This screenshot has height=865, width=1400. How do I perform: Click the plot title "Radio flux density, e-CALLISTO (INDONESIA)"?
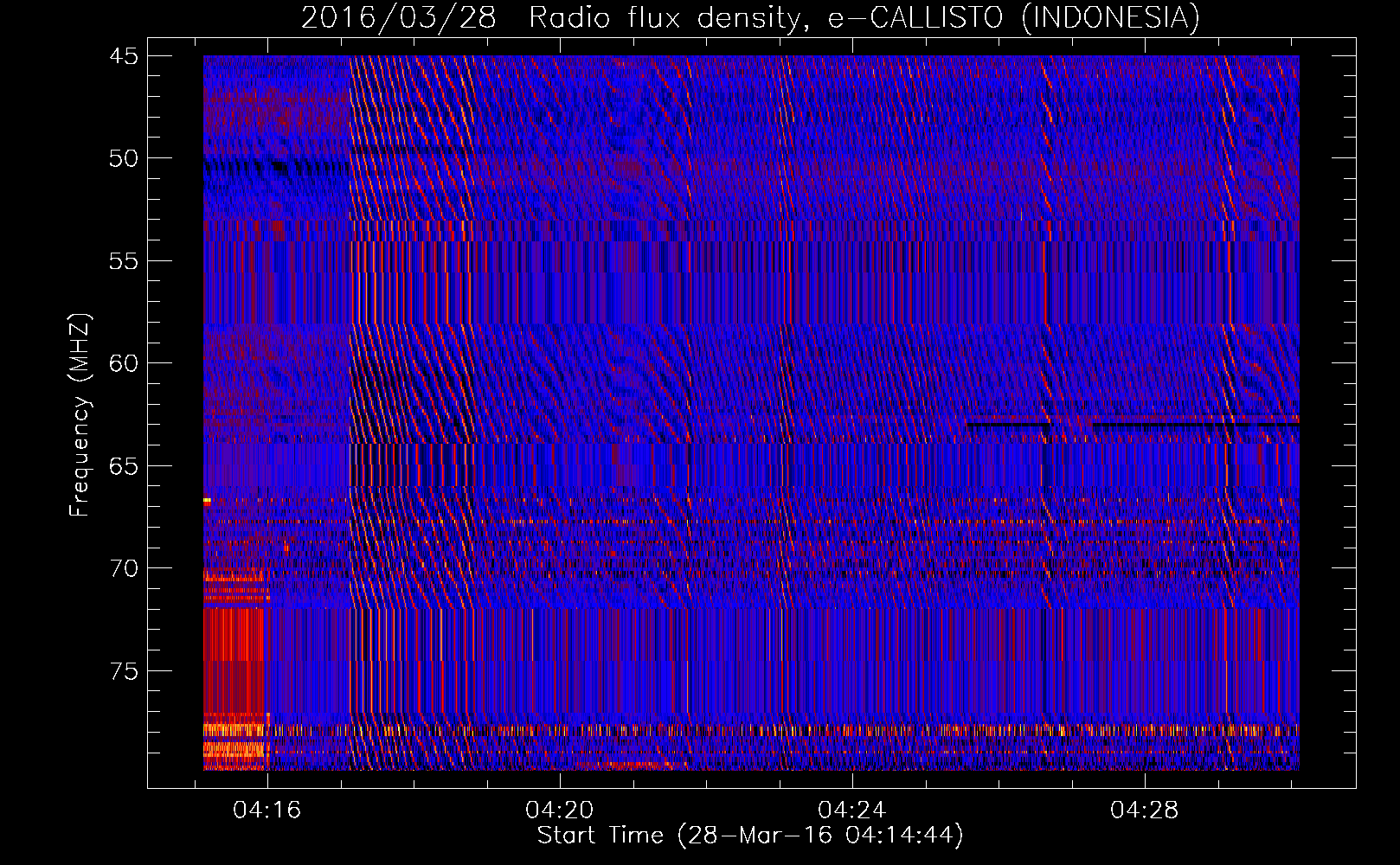864,18
